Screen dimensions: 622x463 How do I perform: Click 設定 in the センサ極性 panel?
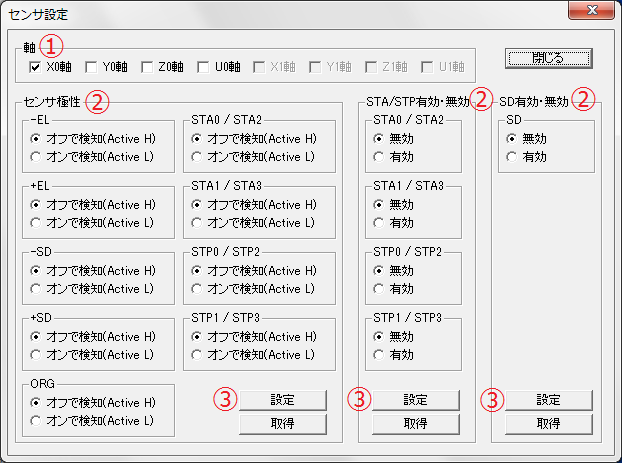[x=283, y=400]
